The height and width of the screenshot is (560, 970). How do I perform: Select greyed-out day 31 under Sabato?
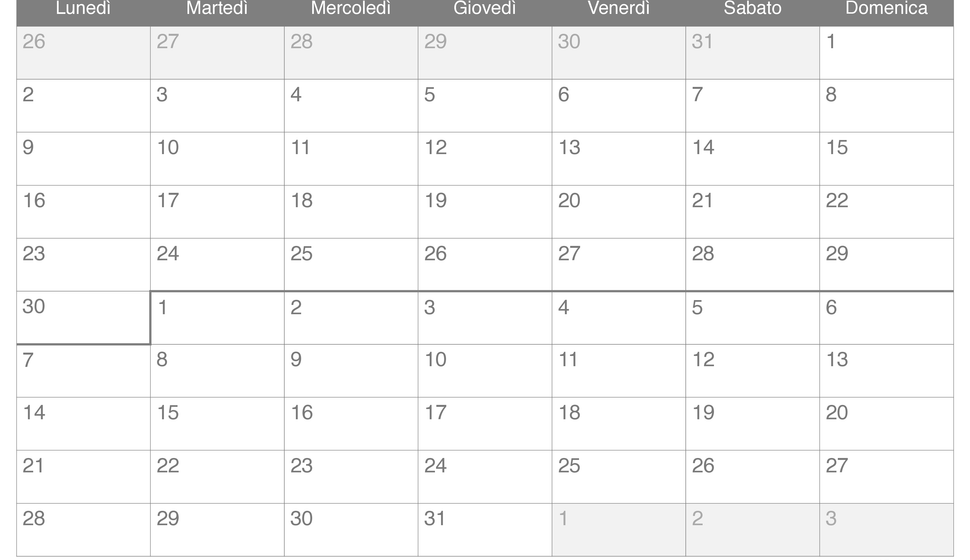click(x=753, y=53)
